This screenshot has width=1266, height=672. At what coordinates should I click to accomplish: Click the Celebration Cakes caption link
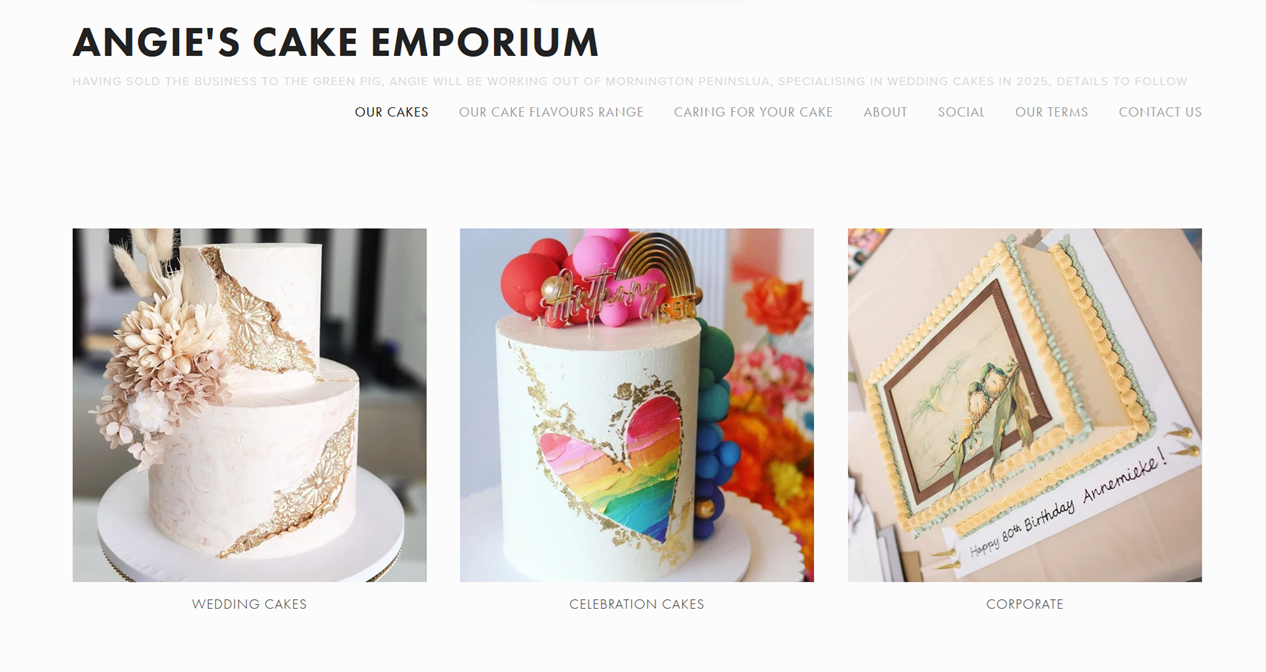pos(637,604)
